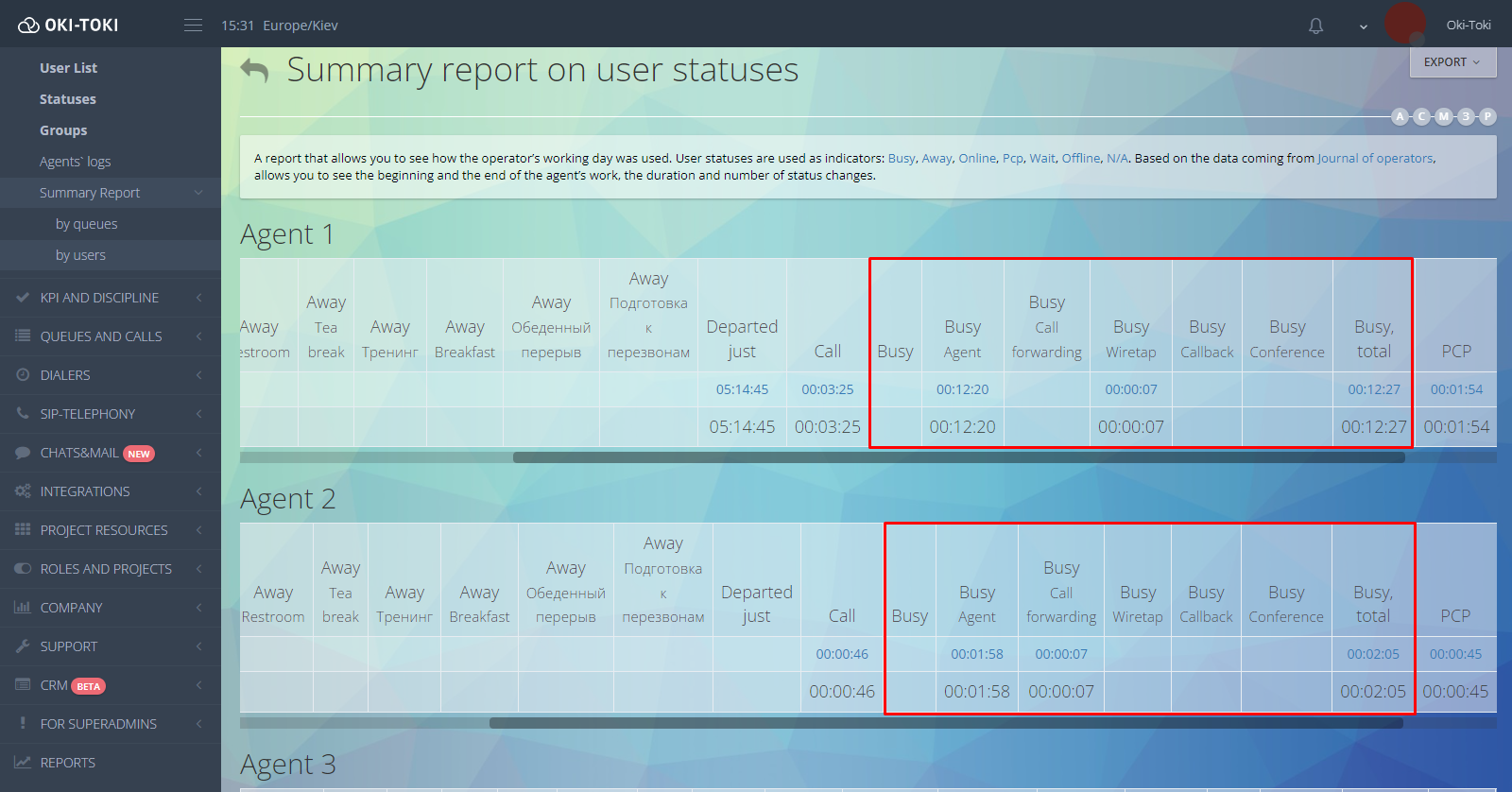
Task: Click the round 'P' badge icon
Action: point(1486,116)
